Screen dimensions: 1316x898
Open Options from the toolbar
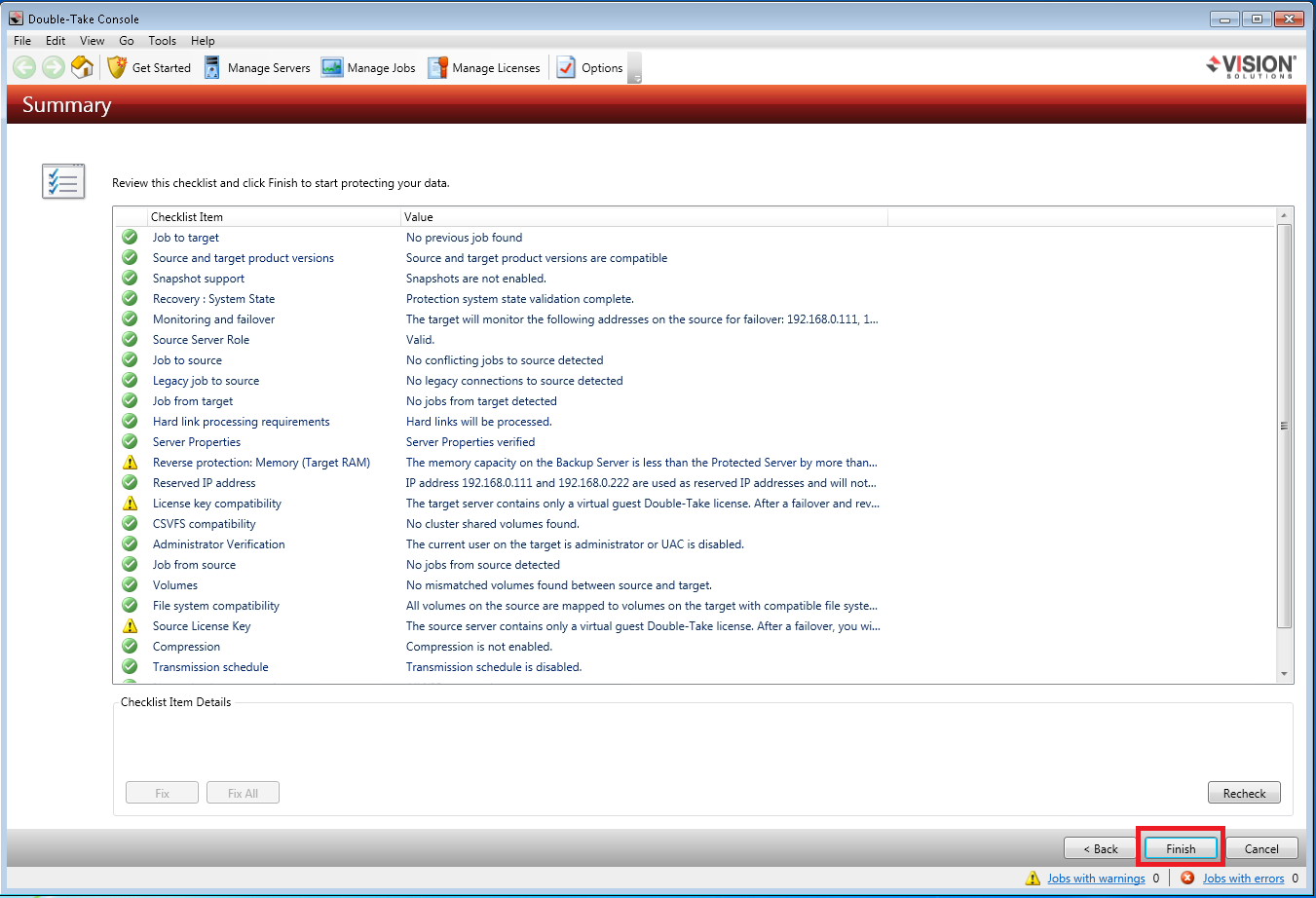tap(589, 68)
